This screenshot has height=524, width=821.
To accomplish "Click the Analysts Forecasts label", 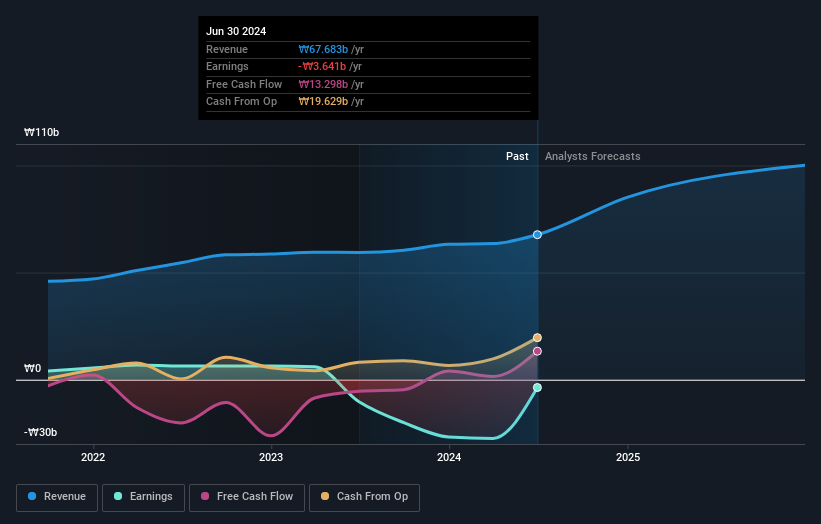I will 592,157.
